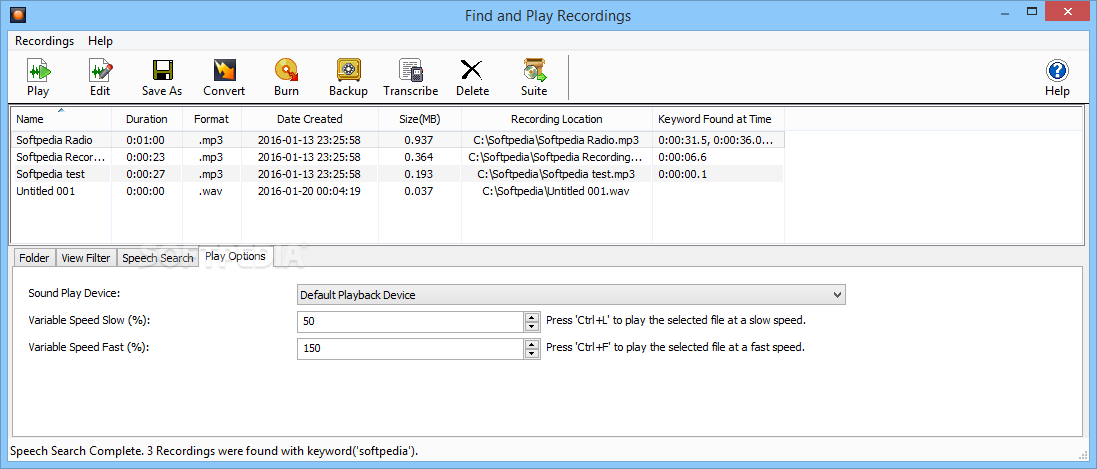Screen dimensions: 1097x469
Task: Select the Softpedia test recording
Action: [x=397, y=174]
